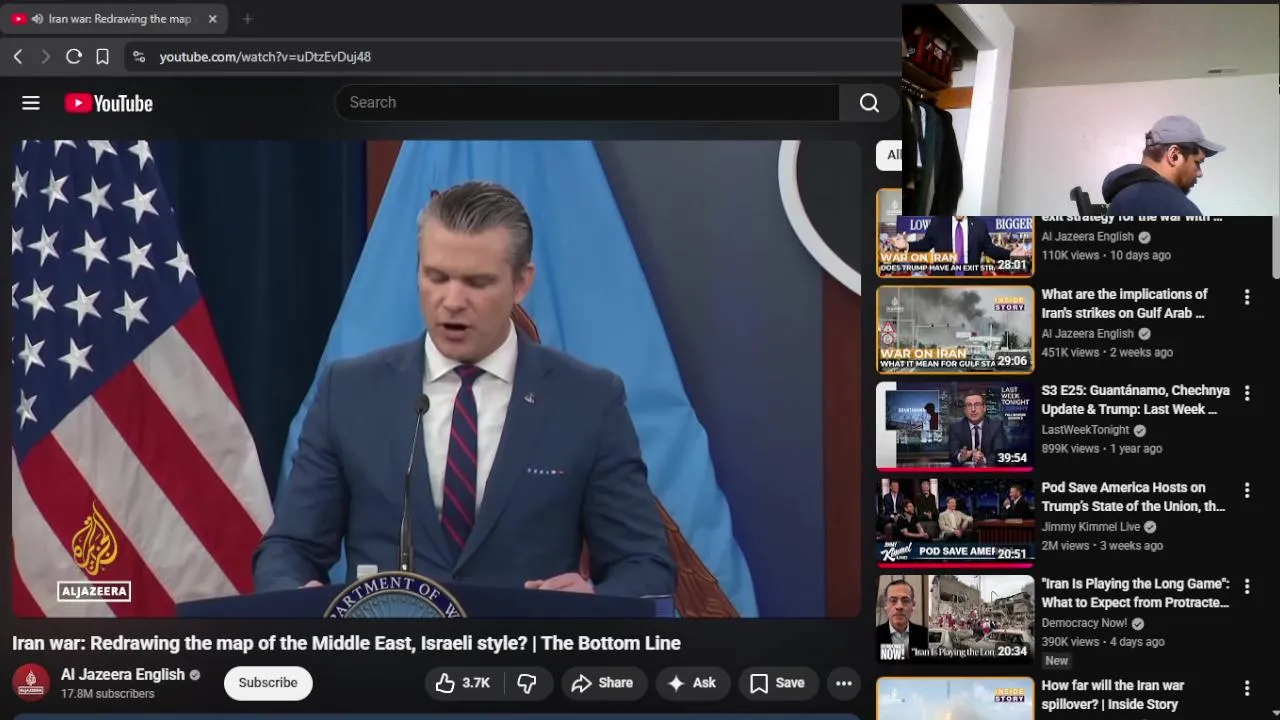The image size is (1280, 720).
Task: Open options for Gulf Arab strikes video
Action: [x=1246, y=297]
